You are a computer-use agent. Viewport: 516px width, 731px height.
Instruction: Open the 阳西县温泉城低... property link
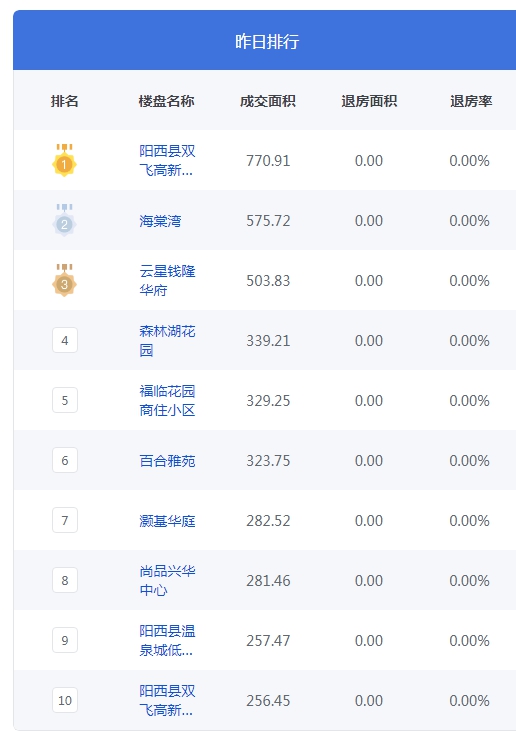pos(167,641)
